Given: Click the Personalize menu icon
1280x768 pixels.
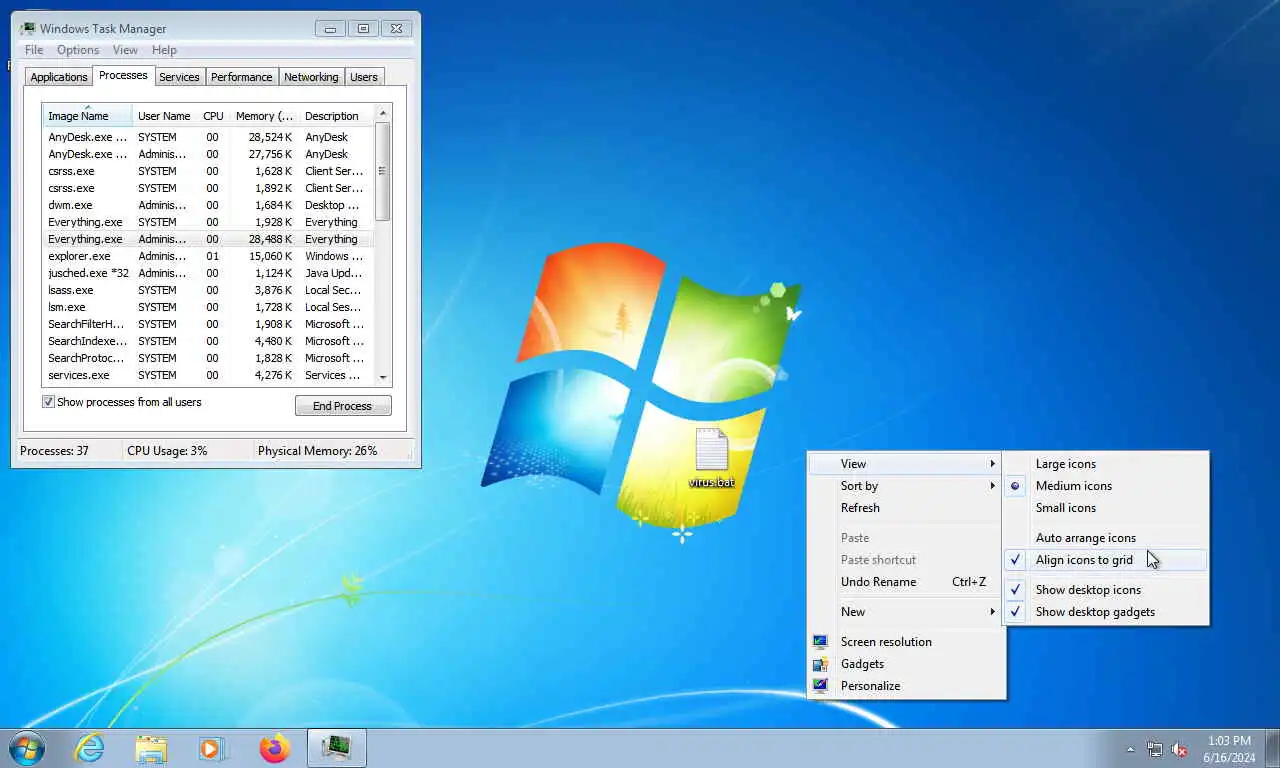Looking at the screenshot, I should [820, 686].
